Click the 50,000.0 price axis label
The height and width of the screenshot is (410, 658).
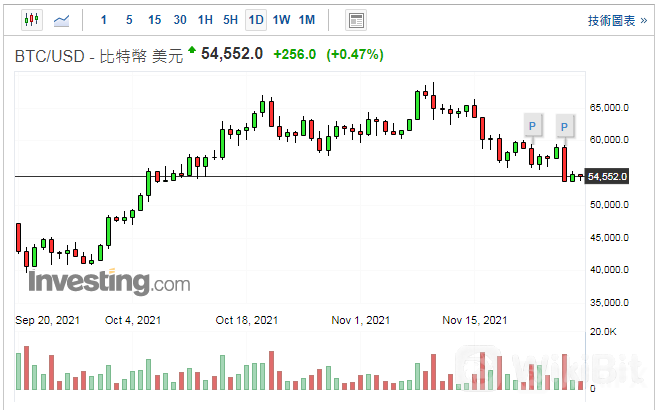[x=609, y=205]
